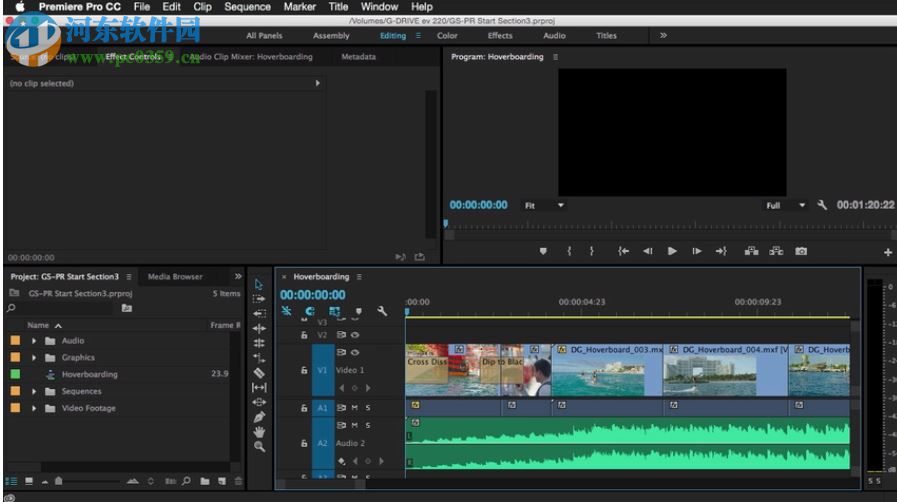Switch to the Color workspace
Screen dimensions: 897x502
tap(447, 35)
